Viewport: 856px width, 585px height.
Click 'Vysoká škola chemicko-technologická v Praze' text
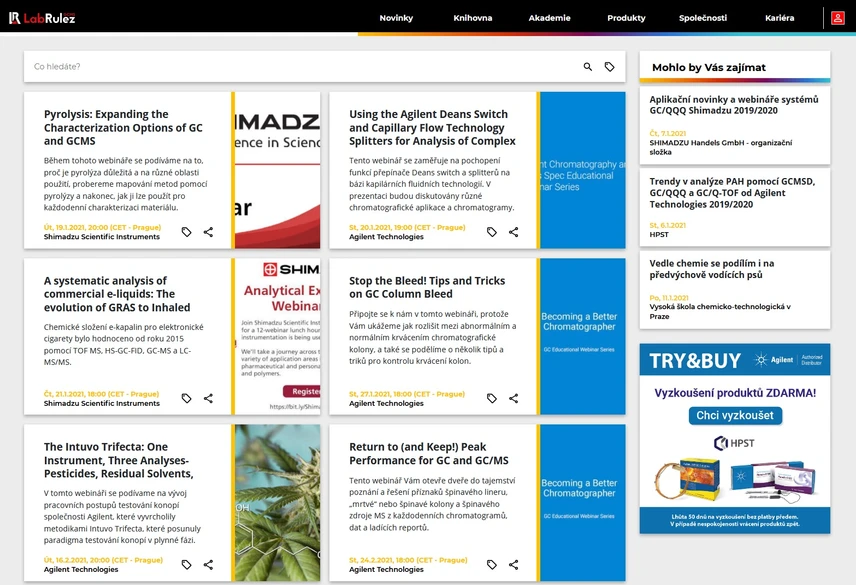click(x=720, y=311)
